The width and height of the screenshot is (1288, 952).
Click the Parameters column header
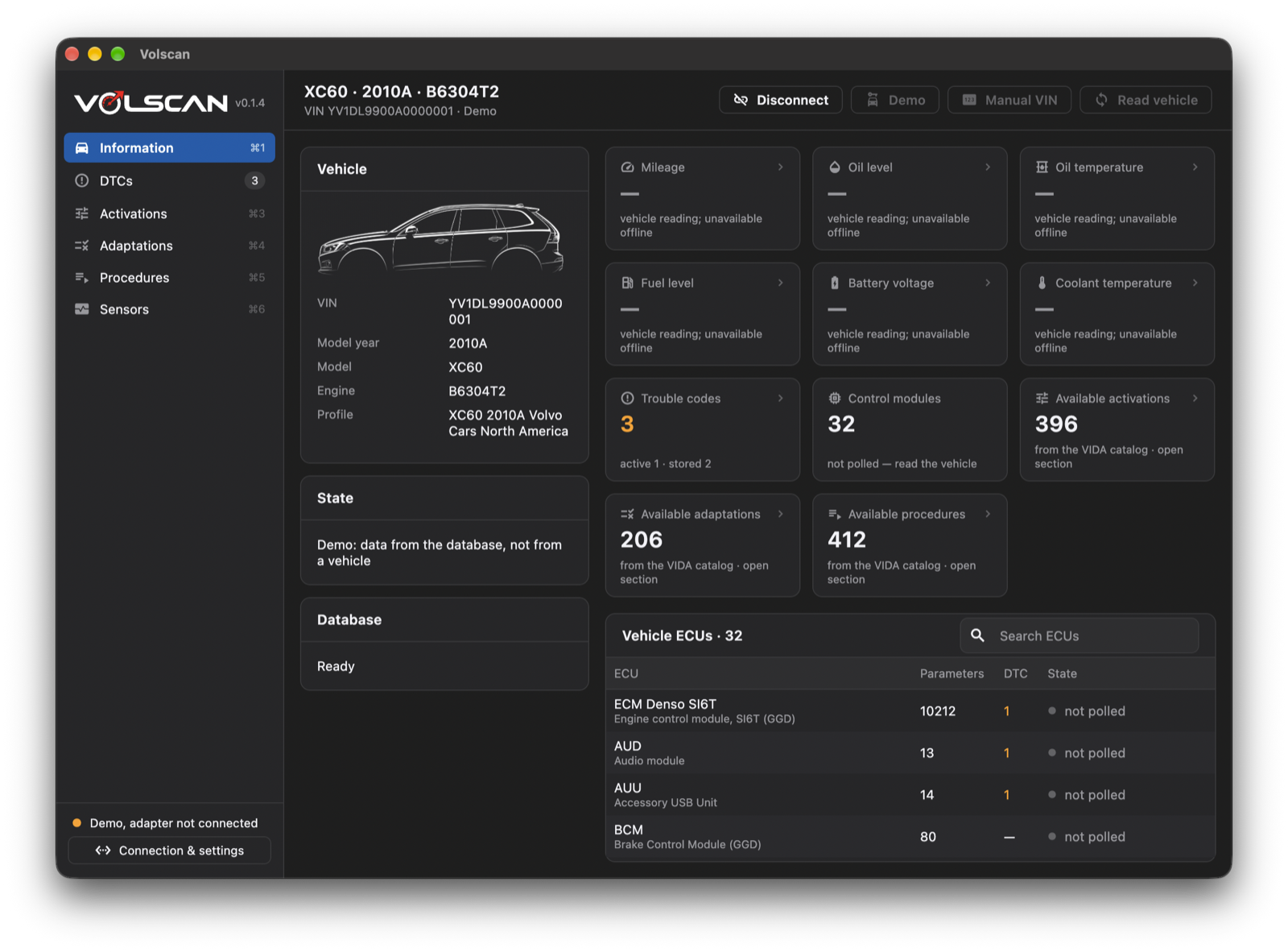[952, 673]
